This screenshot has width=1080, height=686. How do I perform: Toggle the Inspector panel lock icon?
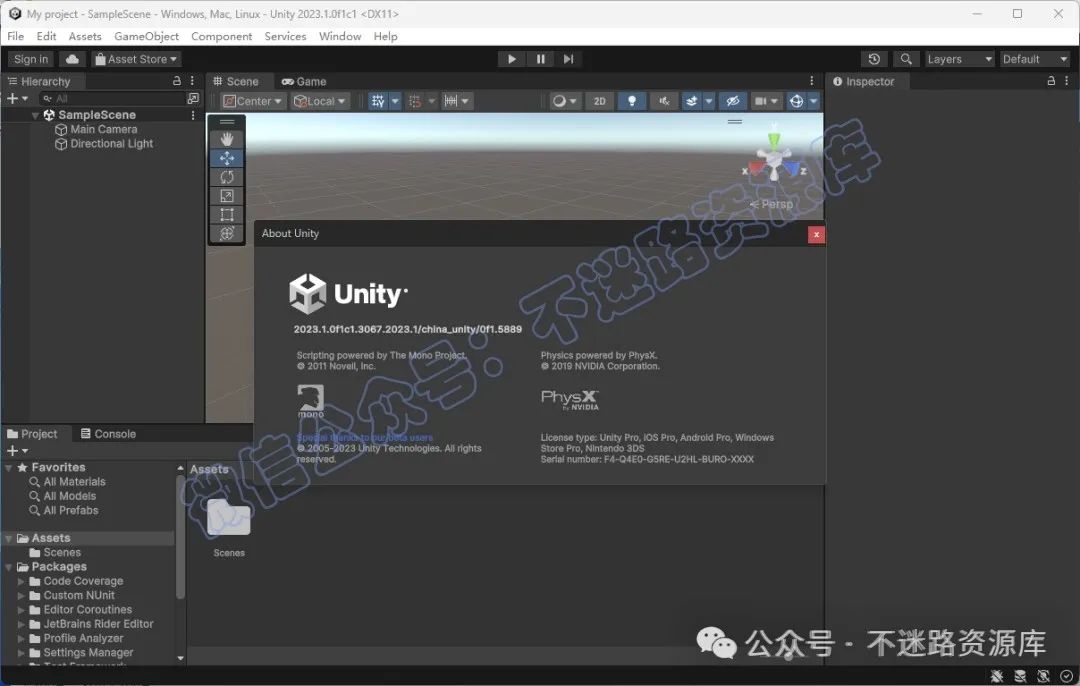(1051, 81)
